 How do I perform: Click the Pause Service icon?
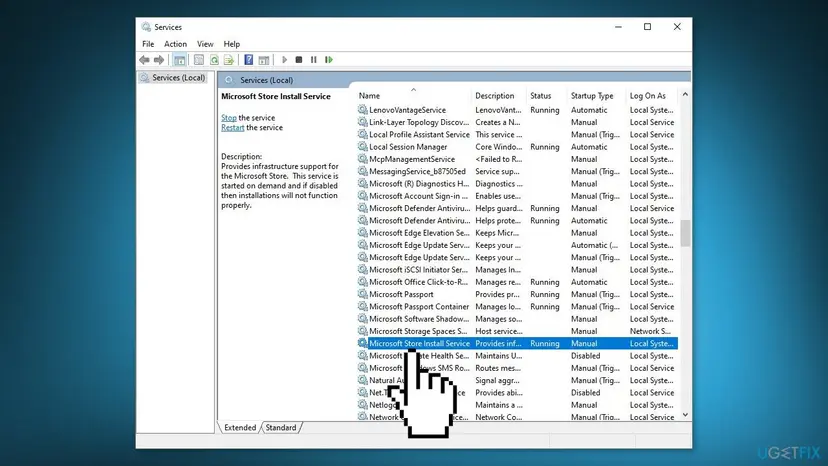[x=314, y=60]
